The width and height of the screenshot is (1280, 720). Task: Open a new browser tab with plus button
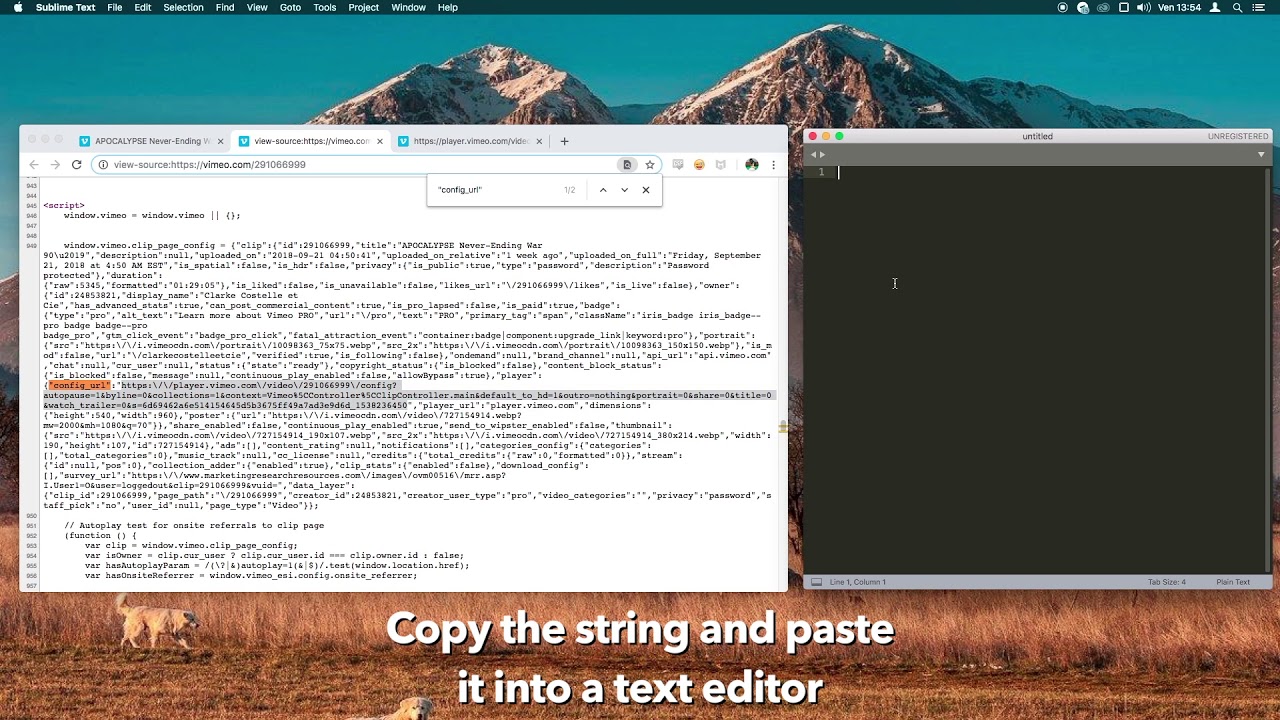pyautogui.click(x=564, y=141)
